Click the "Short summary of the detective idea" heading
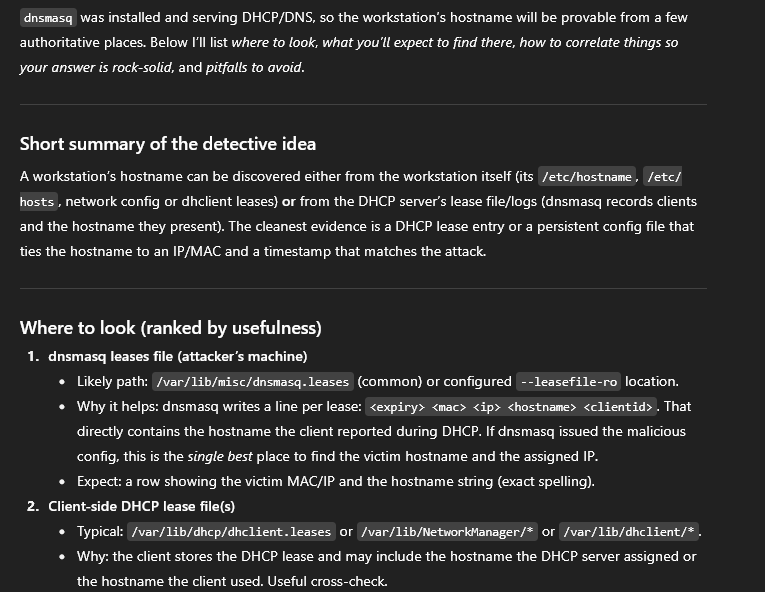Screen dimensions: 765x592 [x=168, y=143]
